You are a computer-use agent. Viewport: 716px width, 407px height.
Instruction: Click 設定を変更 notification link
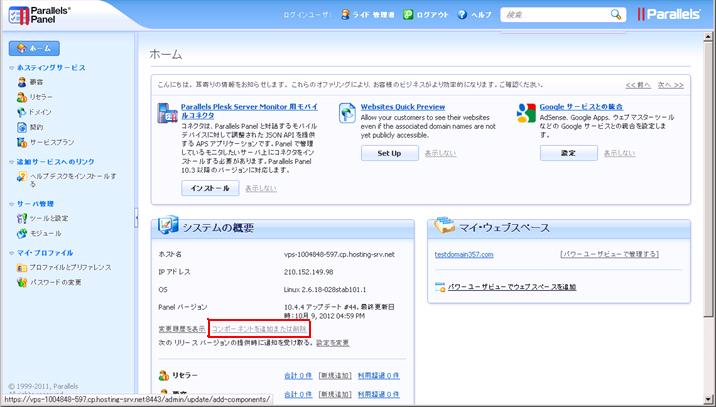332,343
